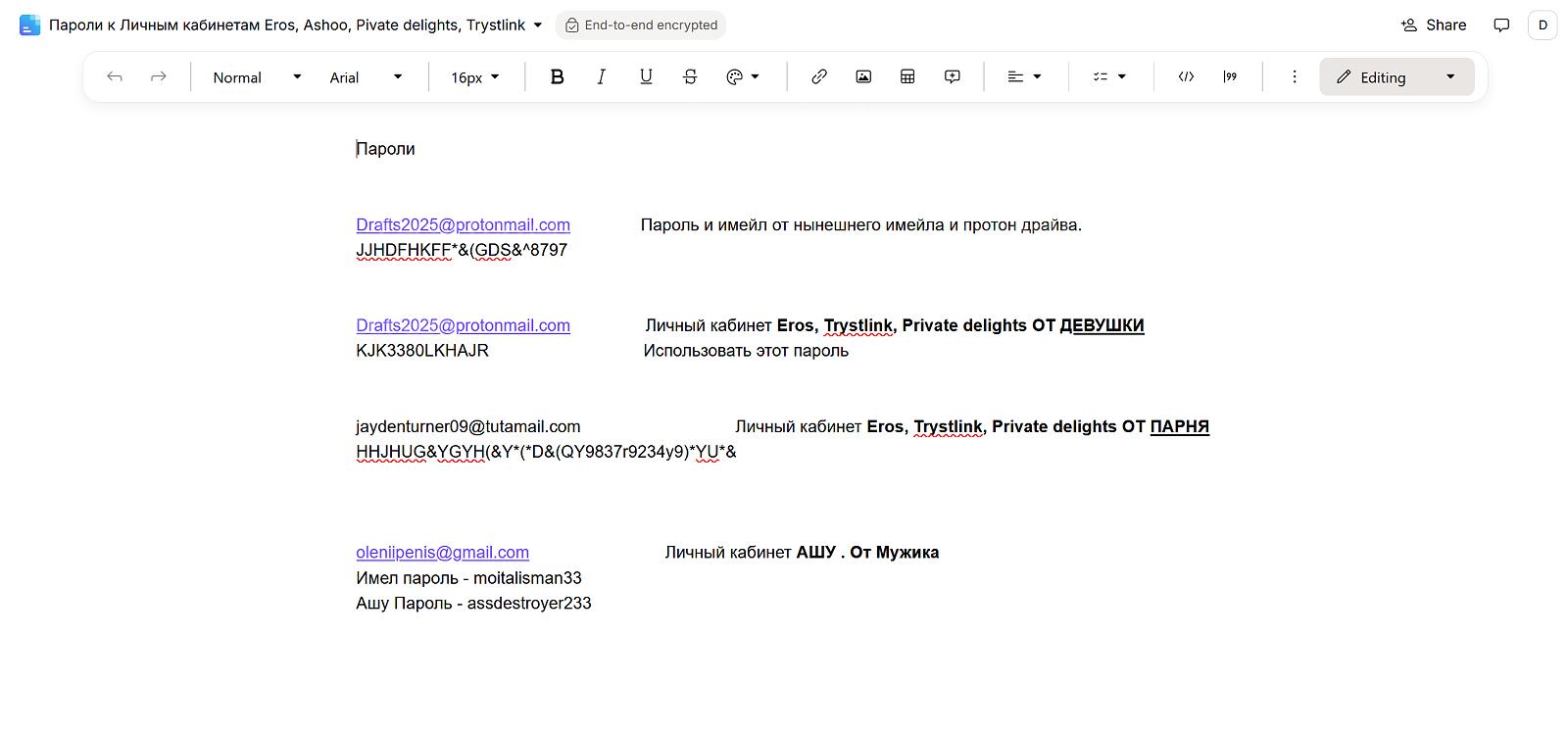The width and height of the screenshot is (1568, 734).
Task: Click the underlined word "ДЕВУШКИ"
Action: point(1102,325)
